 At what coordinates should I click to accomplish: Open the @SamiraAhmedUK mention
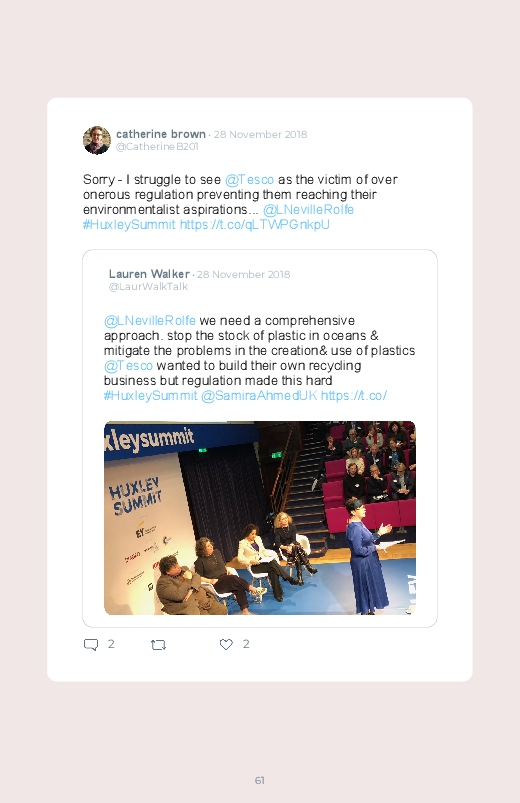pos(259,395)
